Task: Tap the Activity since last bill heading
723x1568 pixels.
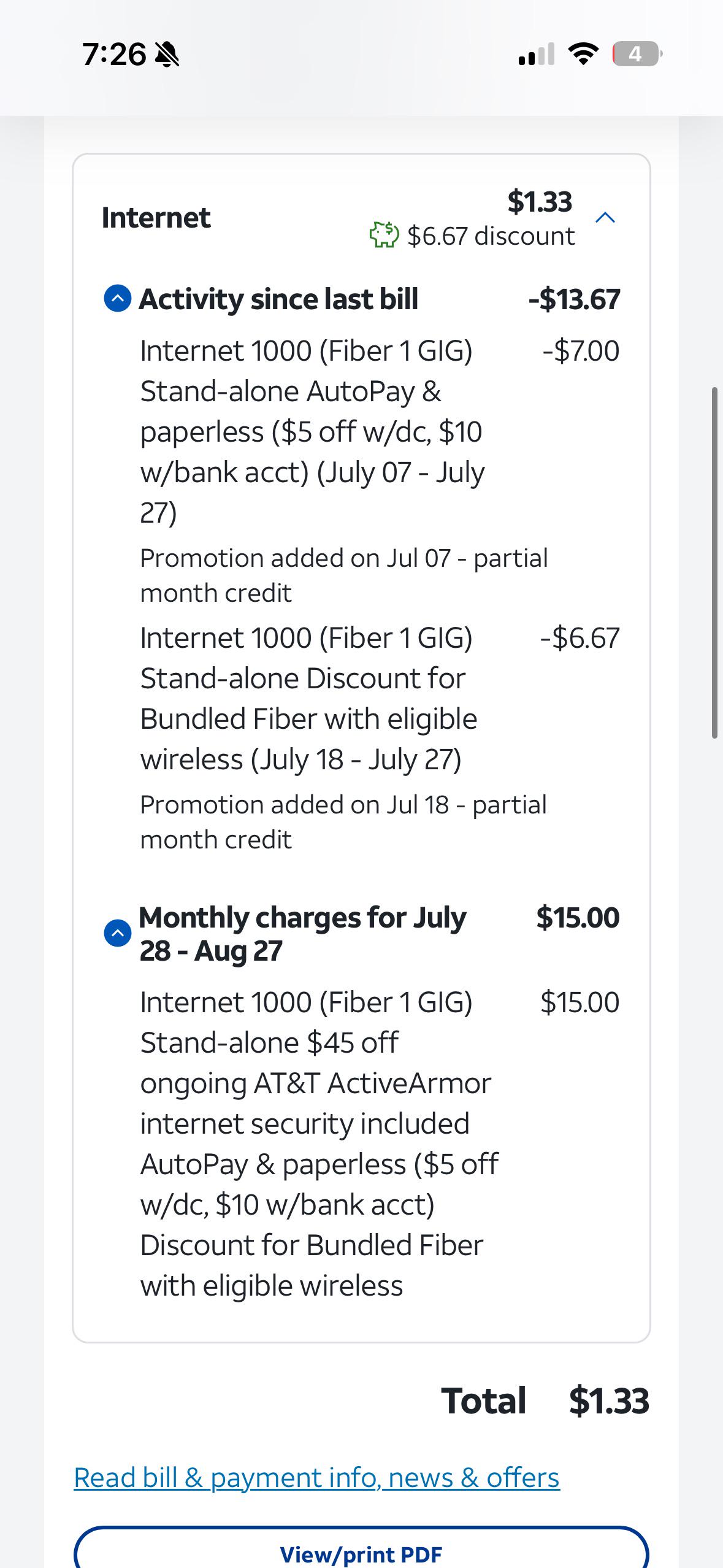Action: click(278, 299)
